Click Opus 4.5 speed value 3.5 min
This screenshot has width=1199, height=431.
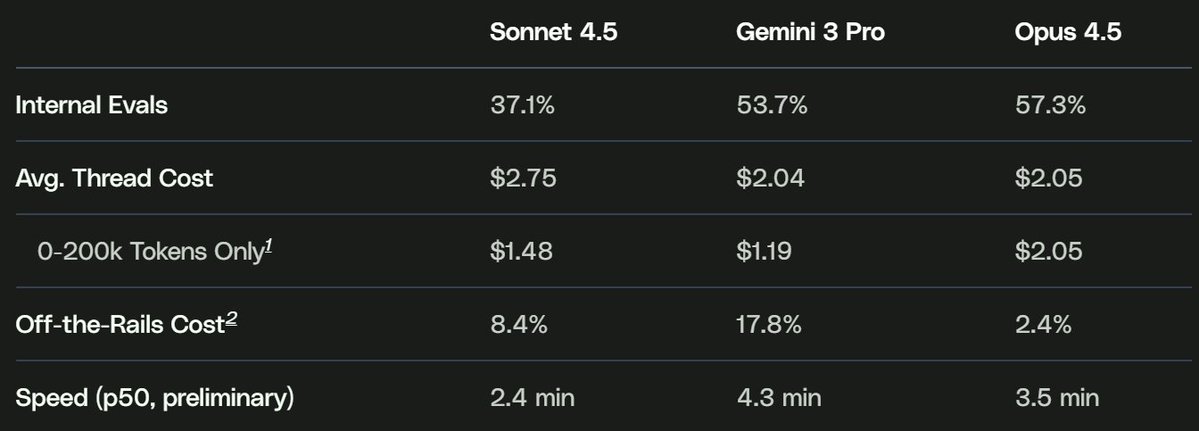click(x=1056, y=397)
